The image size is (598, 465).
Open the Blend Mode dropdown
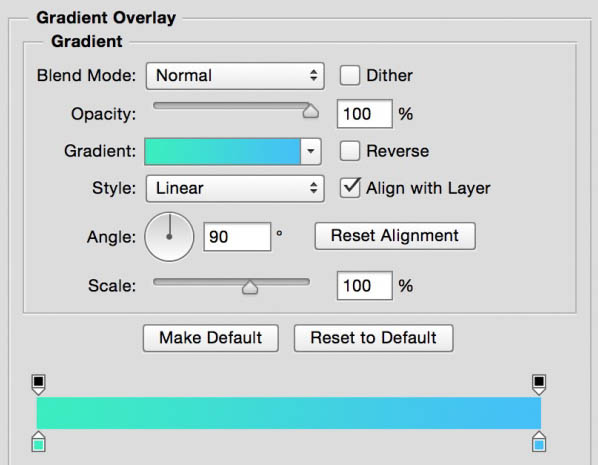click(235, 76)
